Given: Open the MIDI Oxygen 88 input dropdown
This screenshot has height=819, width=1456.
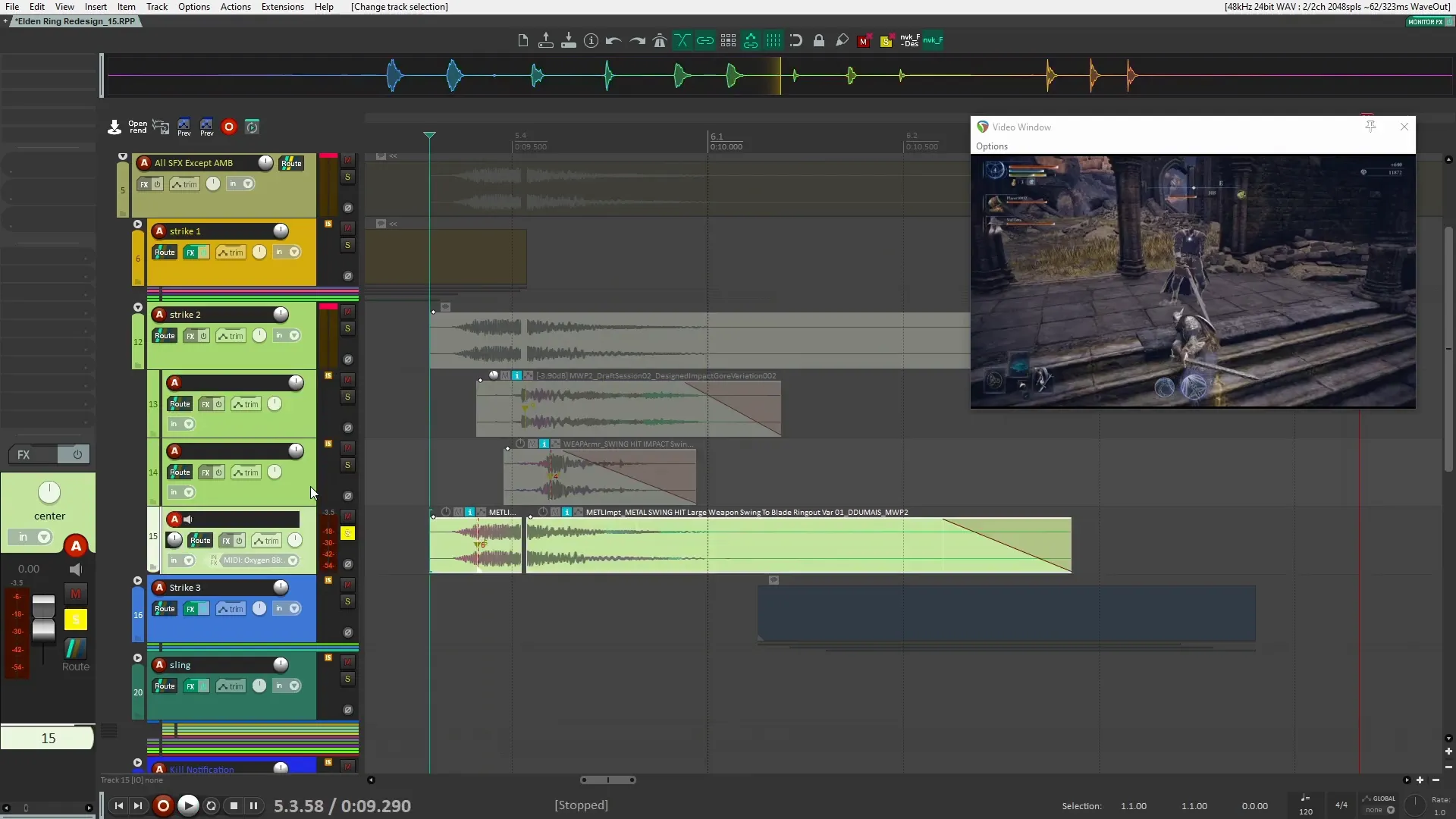Looking at the screenshot, I should click(293, 560).
